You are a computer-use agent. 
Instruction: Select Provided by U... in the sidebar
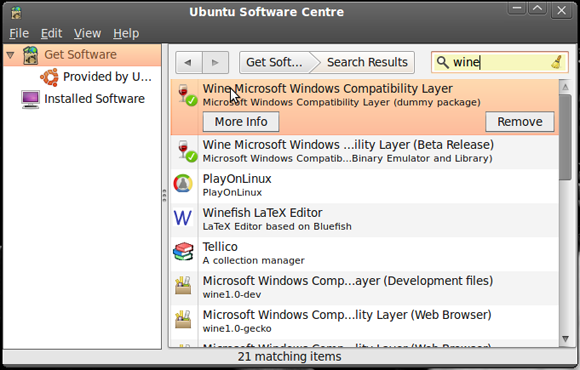tap(82, 77)
